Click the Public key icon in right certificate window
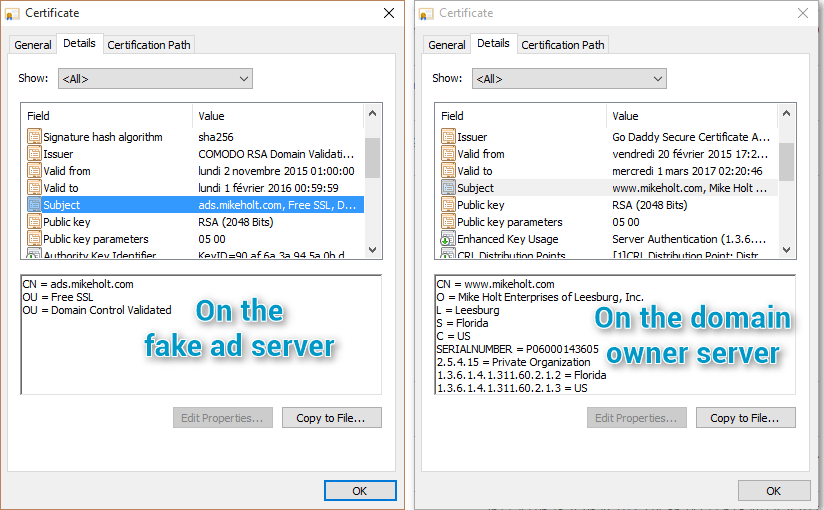Viewport: 824px width, 510px height. click(448, 205)
